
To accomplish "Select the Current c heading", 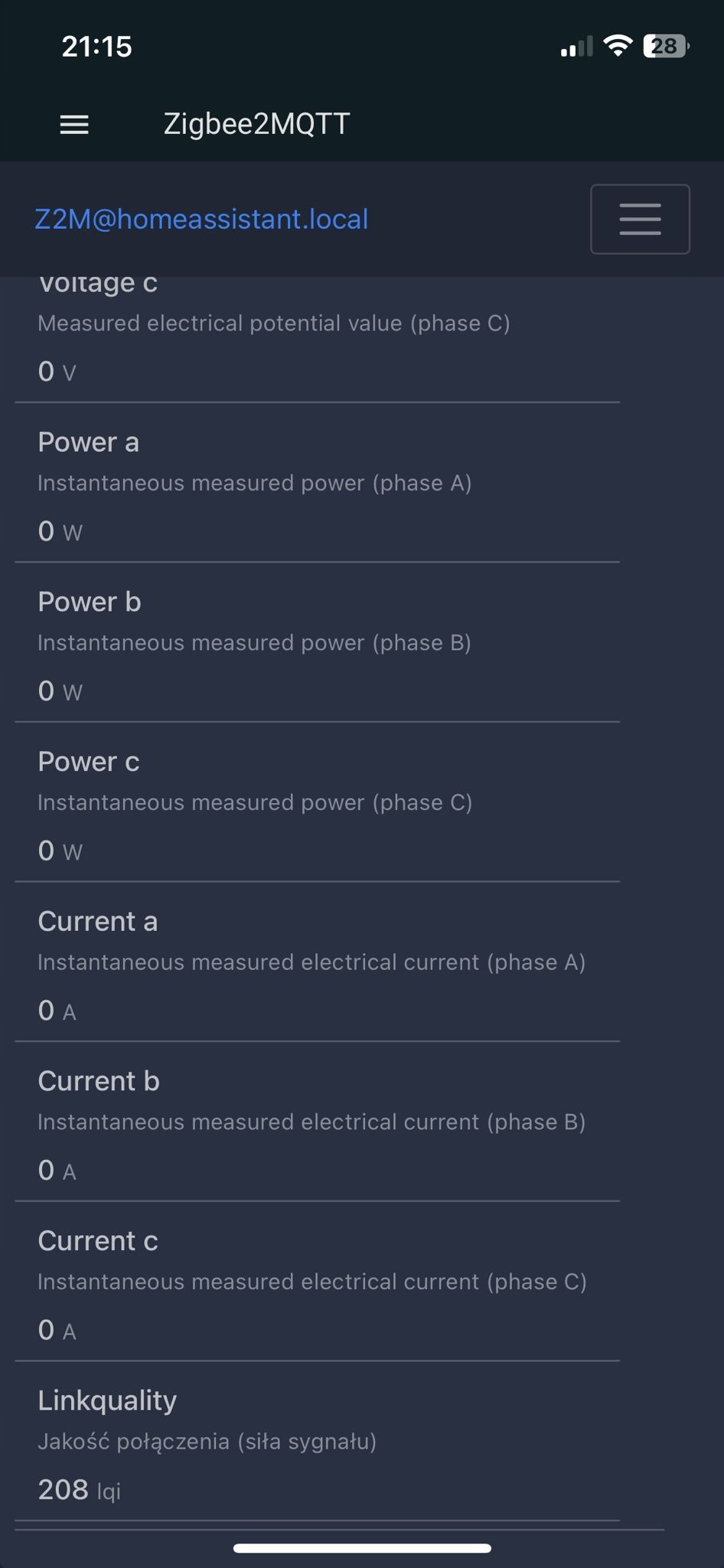I will click(x=98, y=1241).
